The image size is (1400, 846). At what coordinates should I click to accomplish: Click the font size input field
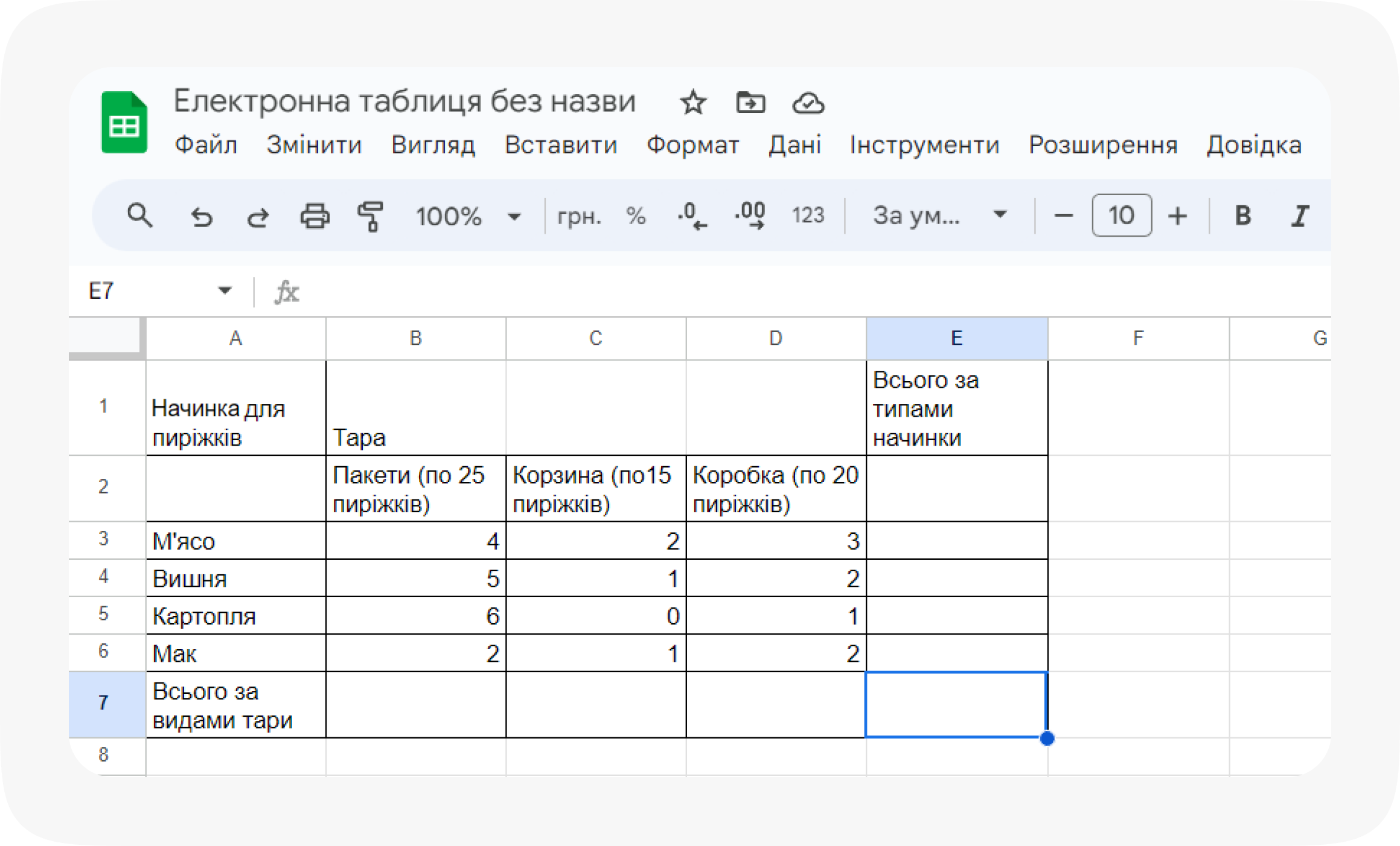(x=1121, y=215)
